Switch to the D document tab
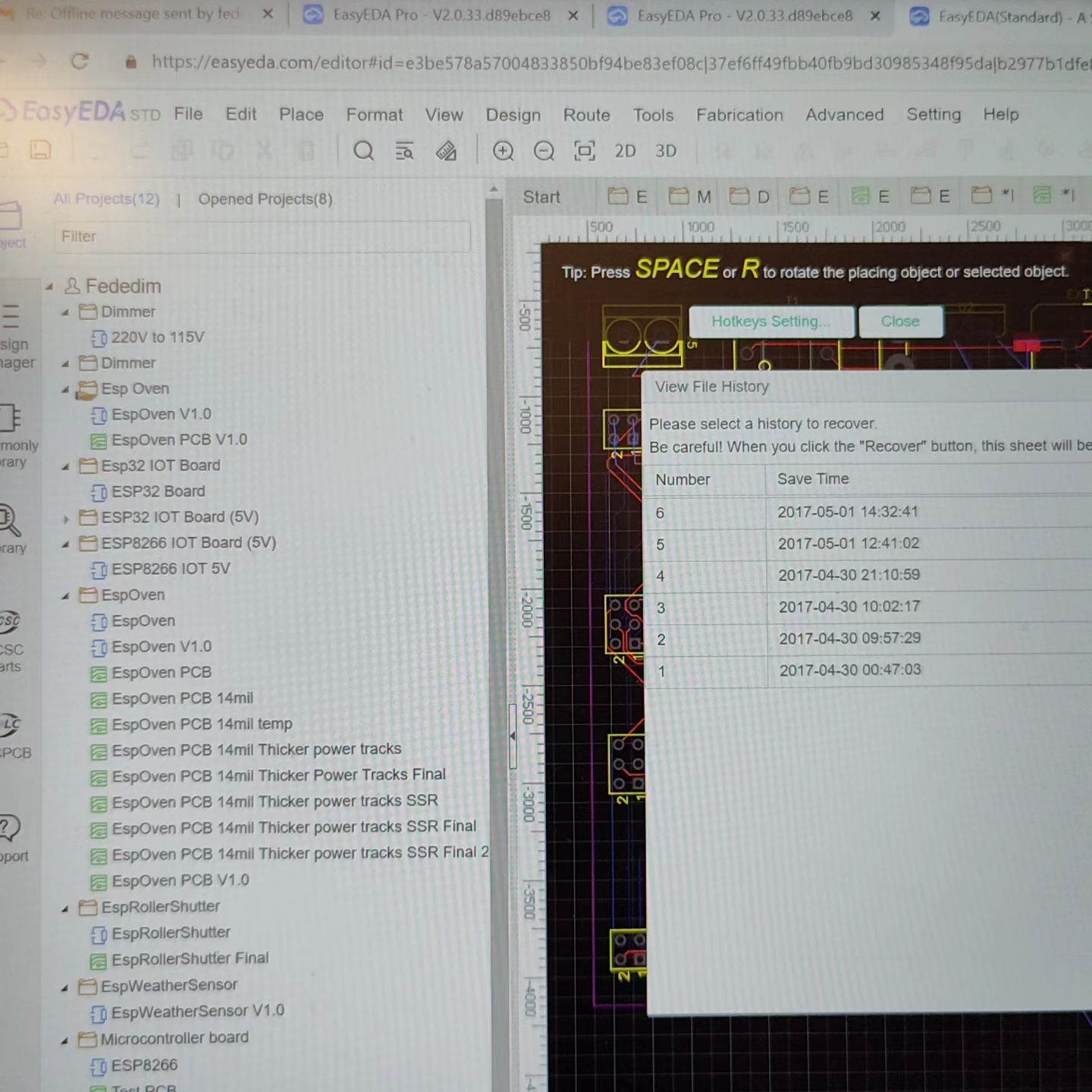The width and height of the screenshot is (1092, 1092). click(750, 197)
